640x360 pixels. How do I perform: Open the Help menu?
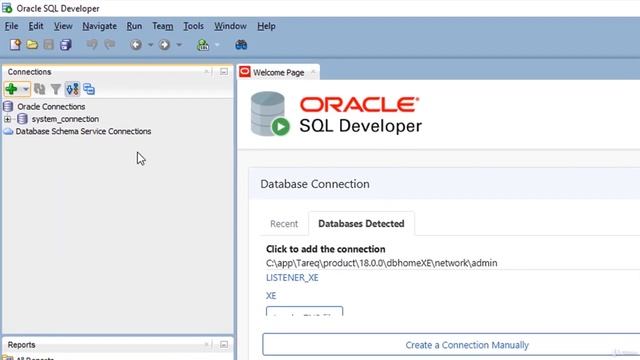pos(266,26)
